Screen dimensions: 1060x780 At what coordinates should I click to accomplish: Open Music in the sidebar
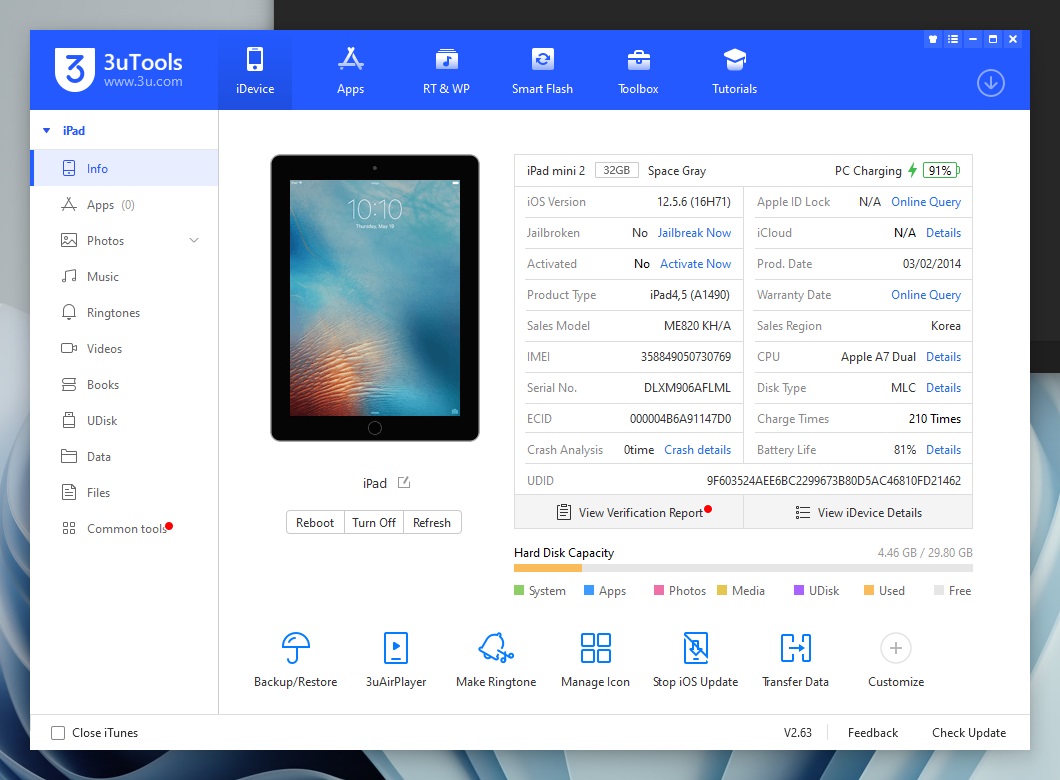[124, 276]
